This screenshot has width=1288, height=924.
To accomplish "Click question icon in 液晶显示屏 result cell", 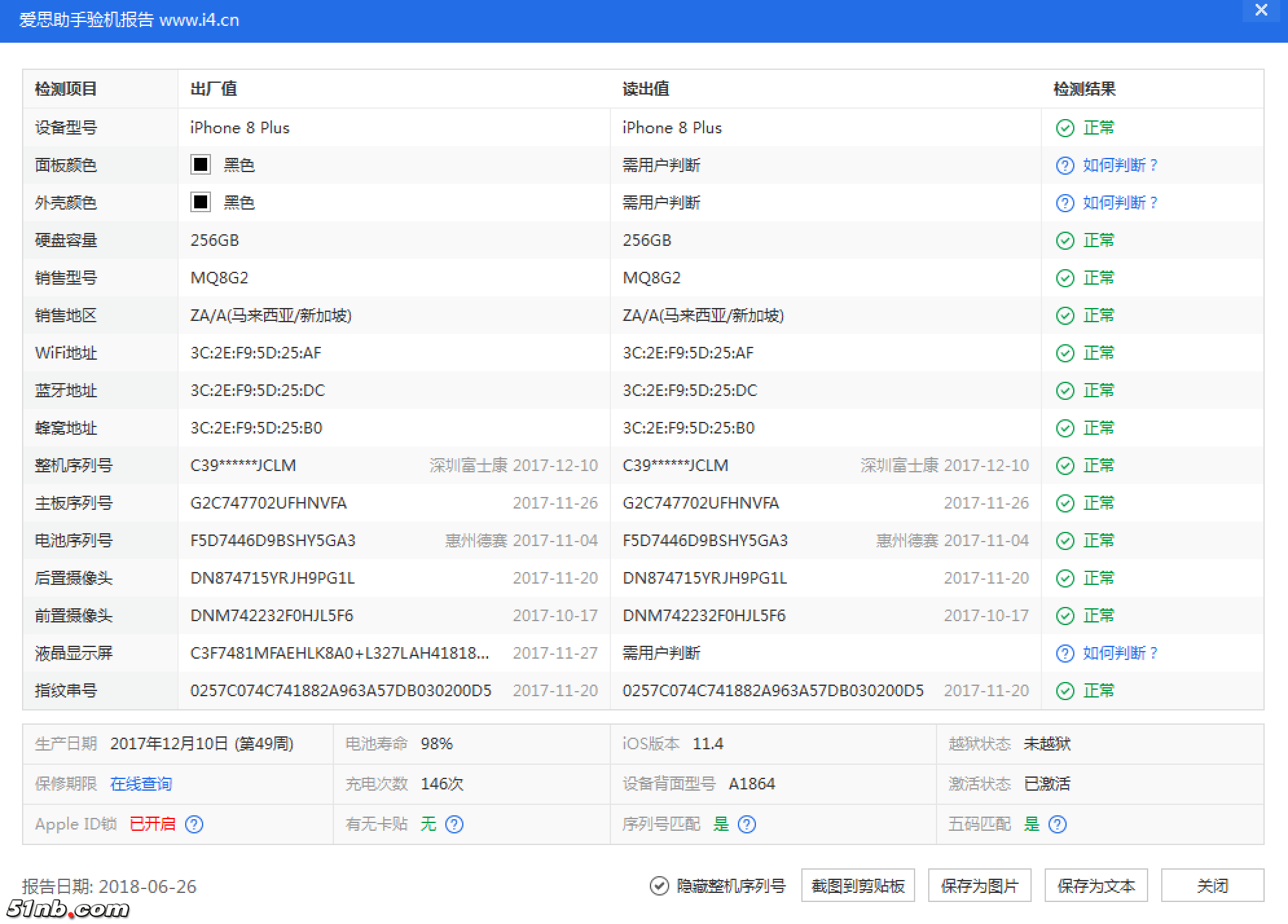I will [x=1065, y=654].
